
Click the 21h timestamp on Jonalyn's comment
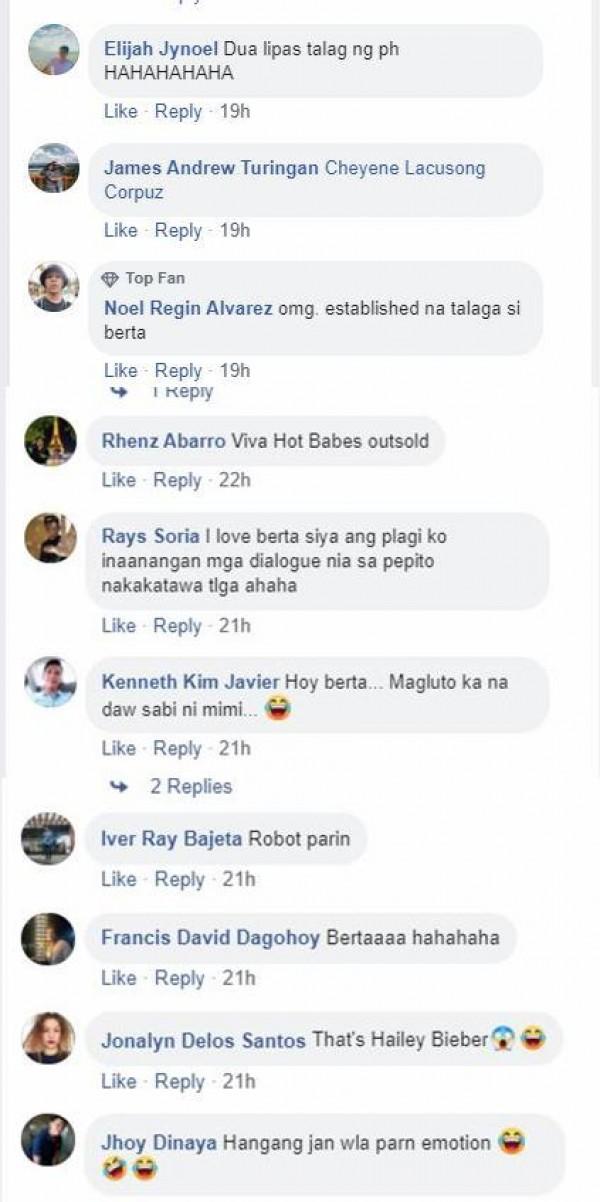click(236, 1081)
